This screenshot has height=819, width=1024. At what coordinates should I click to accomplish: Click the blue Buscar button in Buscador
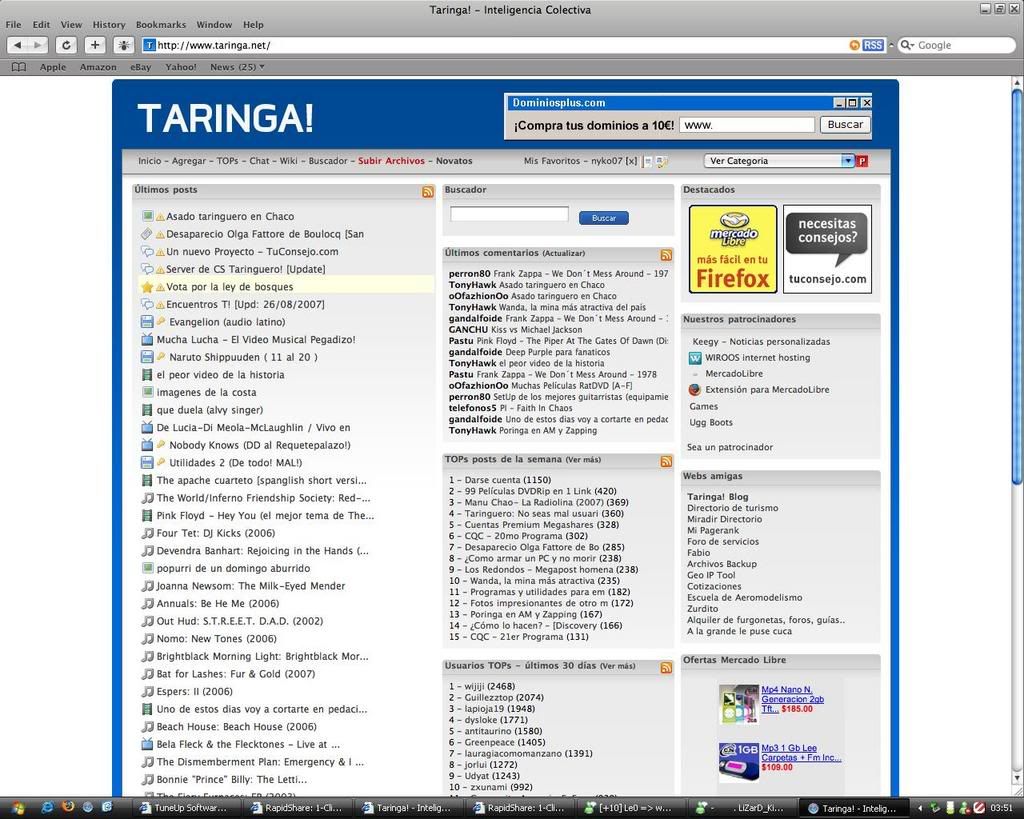603,217
